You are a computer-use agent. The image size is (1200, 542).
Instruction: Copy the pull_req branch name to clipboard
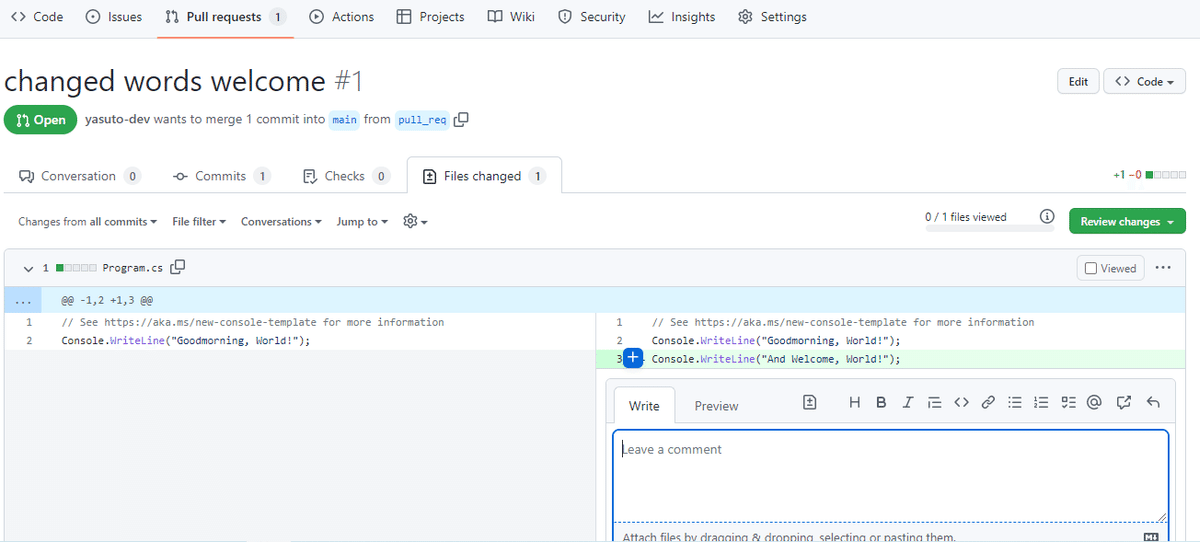coord(461,119)
